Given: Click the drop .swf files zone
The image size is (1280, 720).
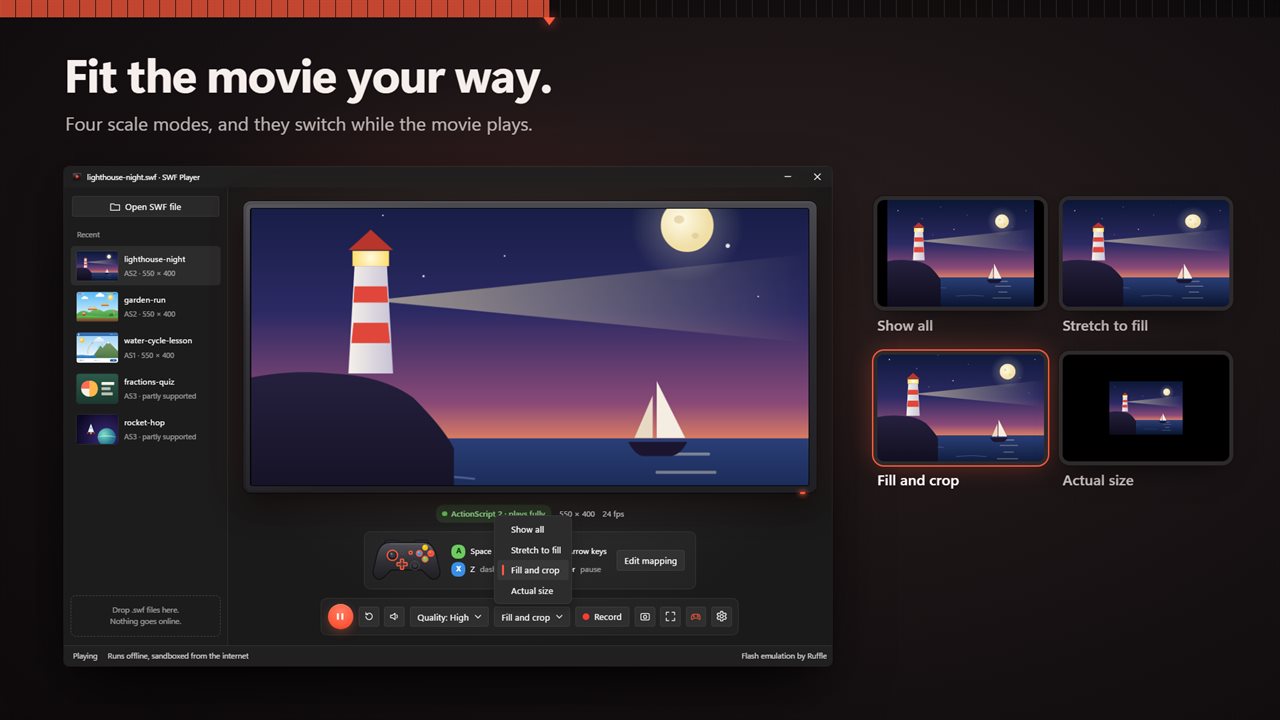Looking at the screenshot, I should click(x=146, y=616).
